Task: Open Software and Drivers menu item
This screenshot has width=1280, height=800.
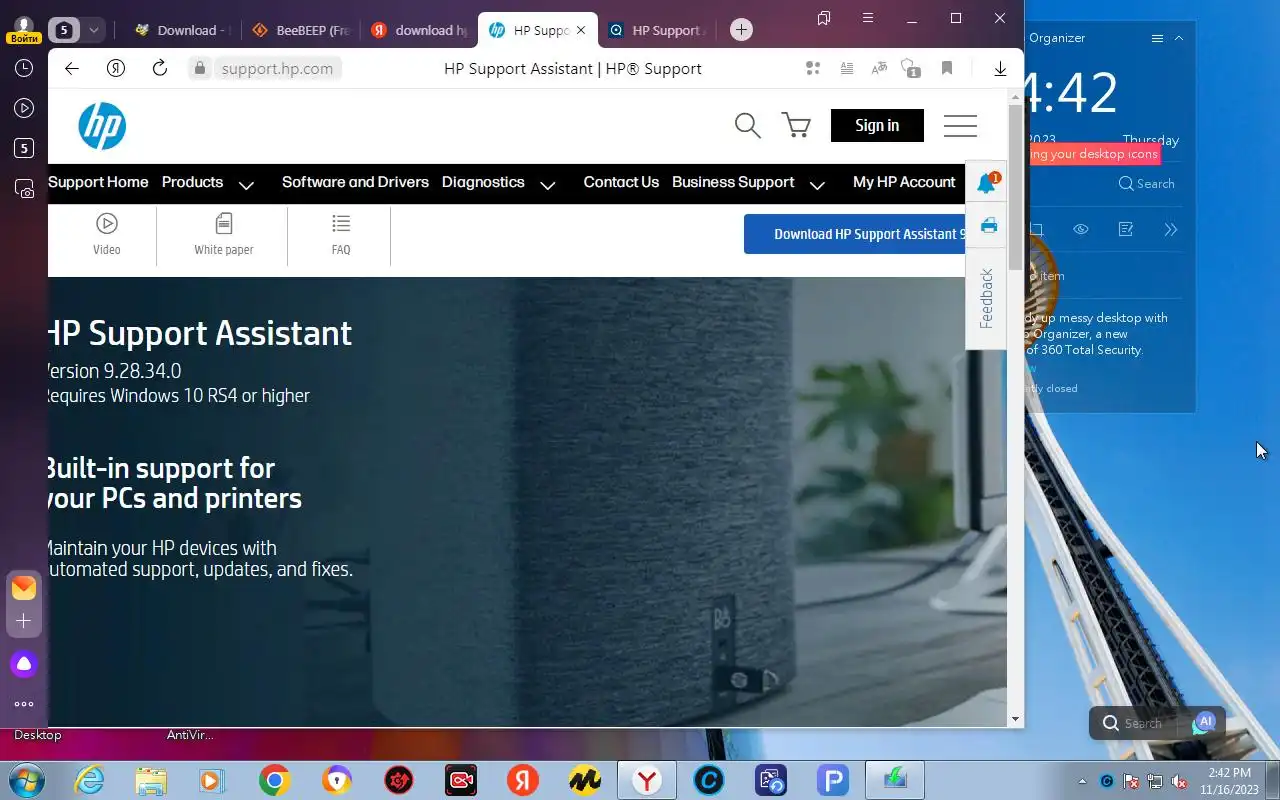Action: (x=355, y=182)
